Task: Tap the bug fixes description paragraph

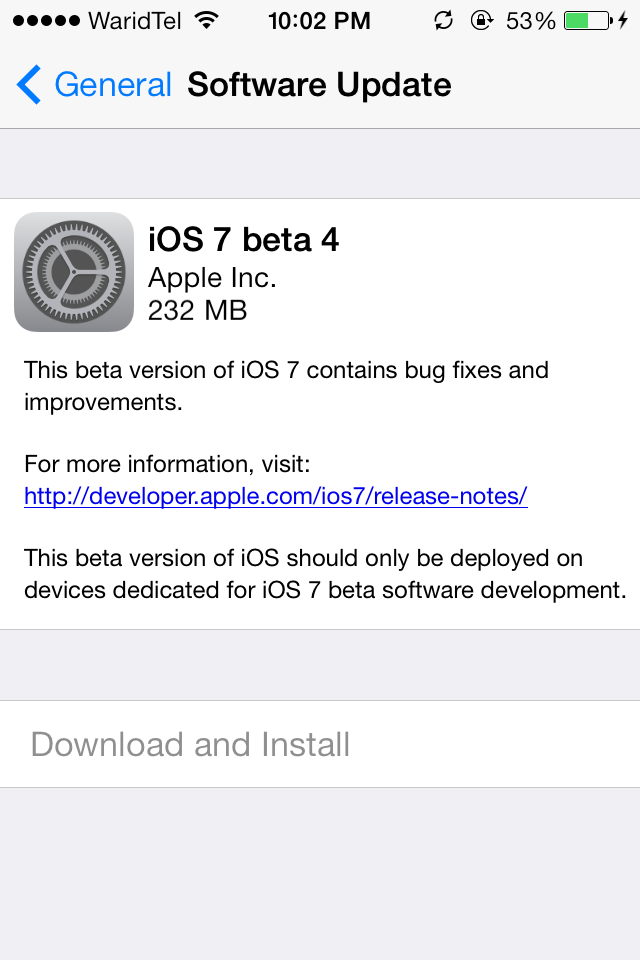Action: pos(286,386)
